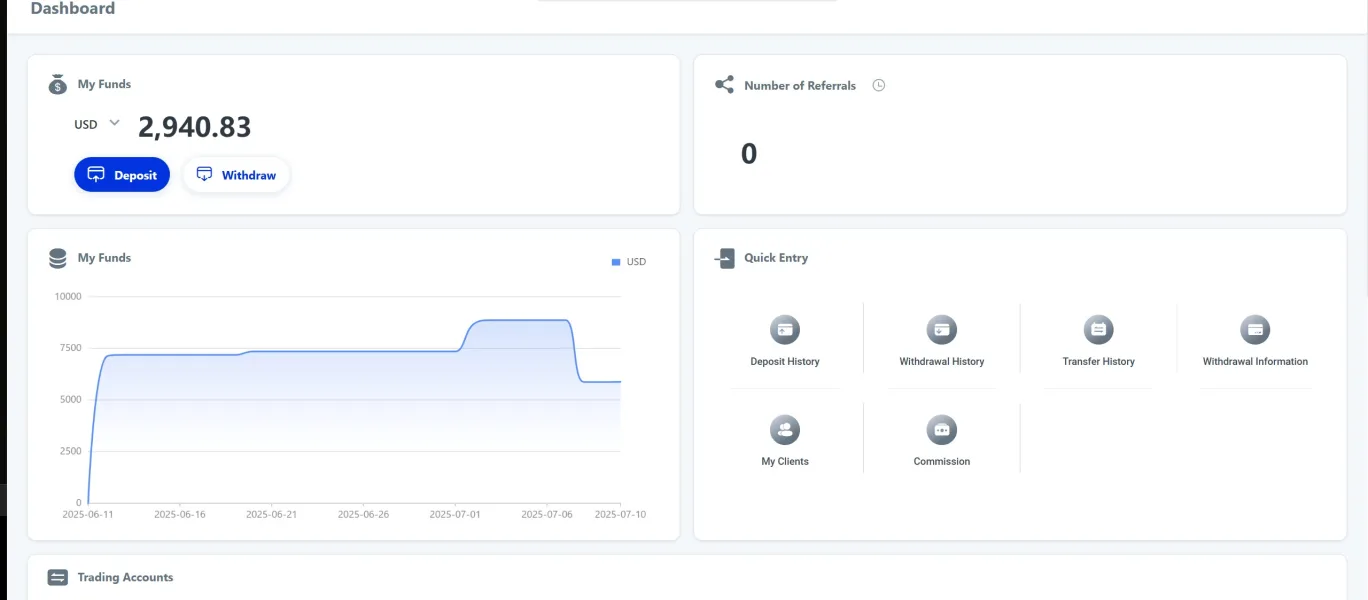Click the coin stack icon above chart
This screenshot has width=1368, height=600.
tap(58, 258)
